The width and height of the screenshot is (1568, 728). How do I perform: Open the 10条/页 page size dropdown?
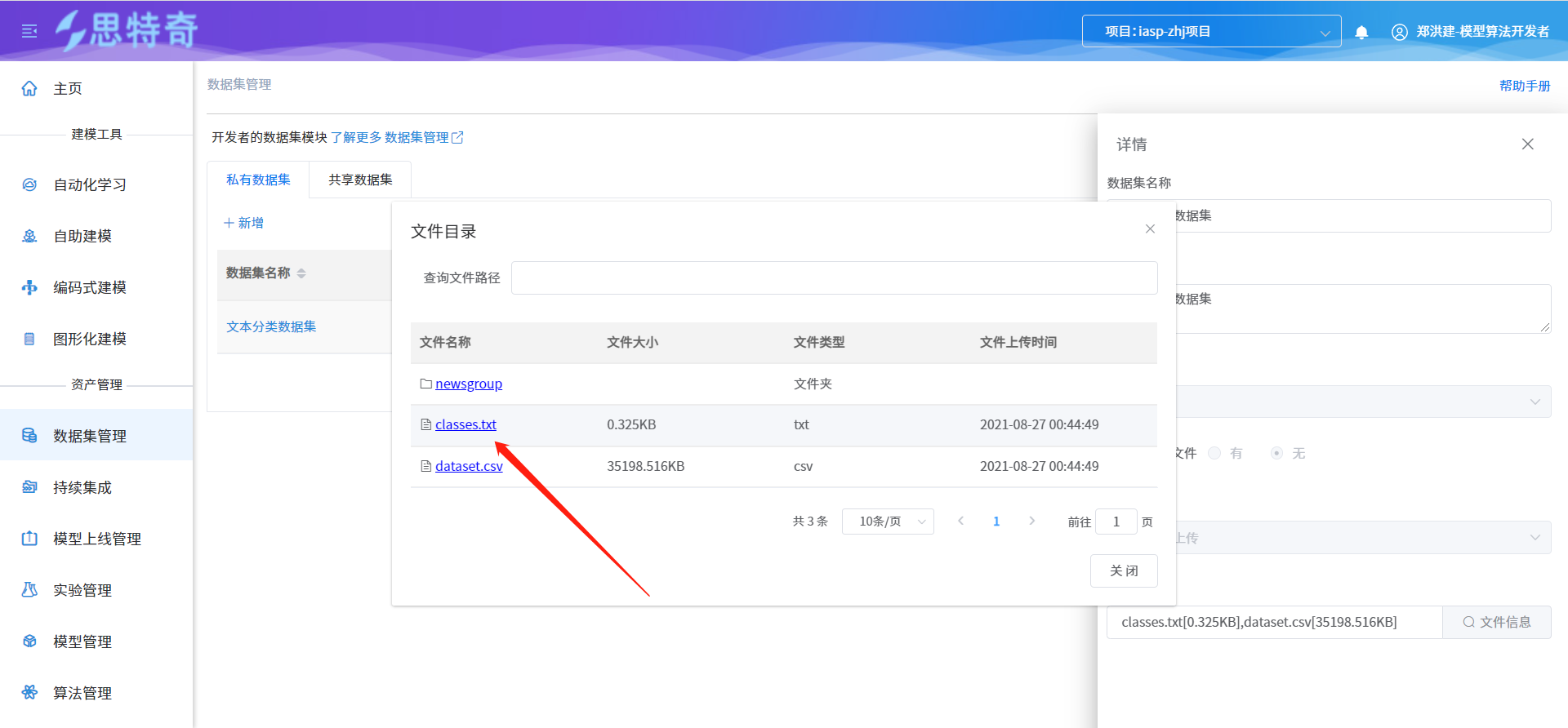[x=888, y=522]
